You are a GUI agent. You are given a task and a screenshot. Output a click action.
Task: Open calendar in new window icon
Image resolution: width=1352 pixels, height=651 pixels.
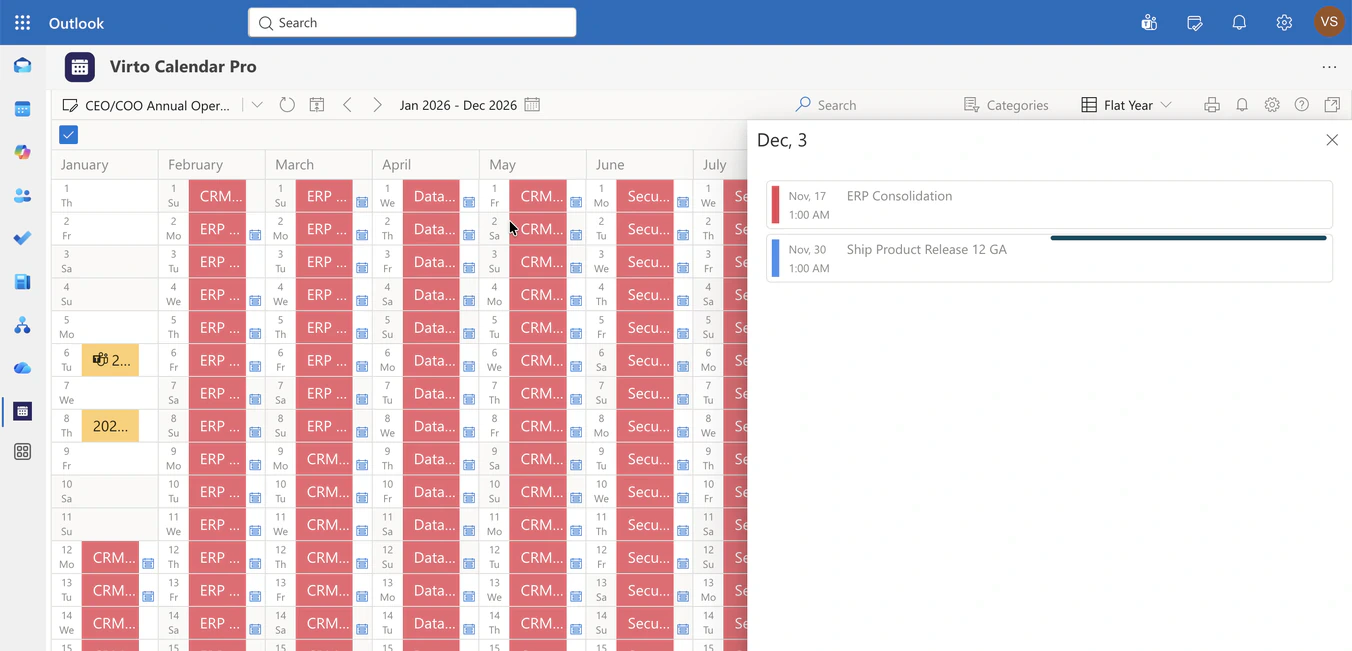1332,105
